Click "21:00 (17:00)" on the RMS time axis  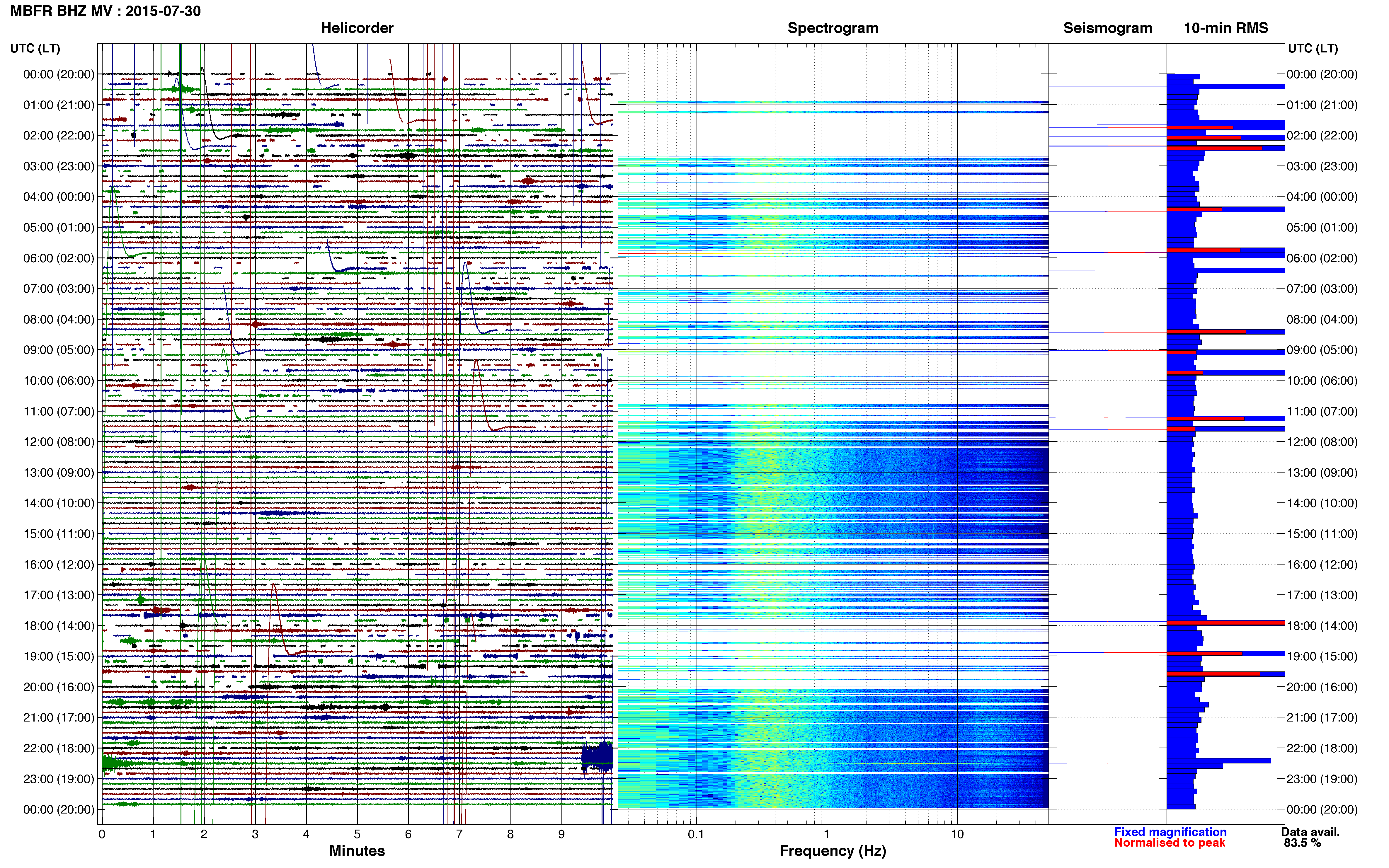click(1322, 718)
